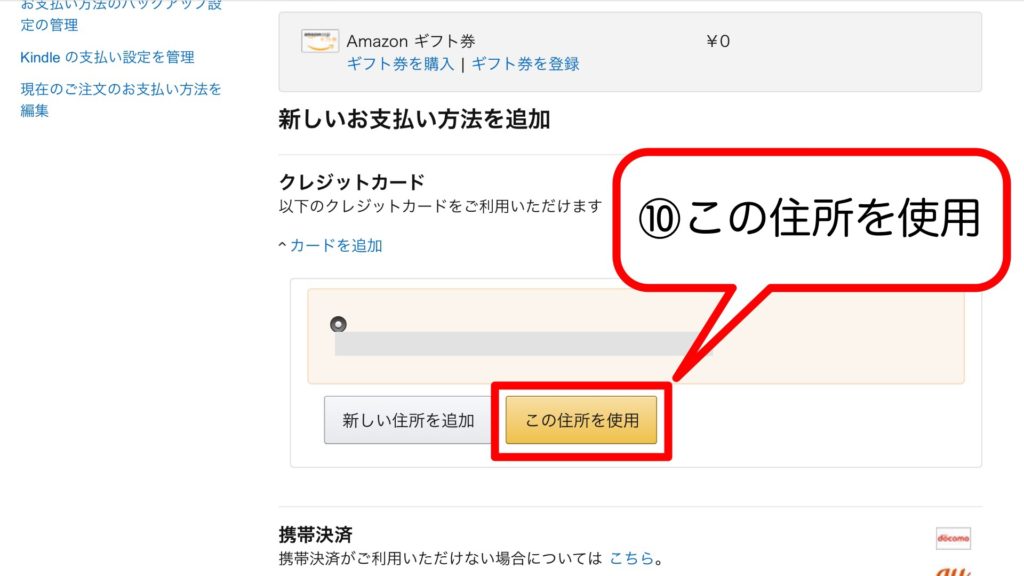Click the Amazon gift card icon

point(319,41)
